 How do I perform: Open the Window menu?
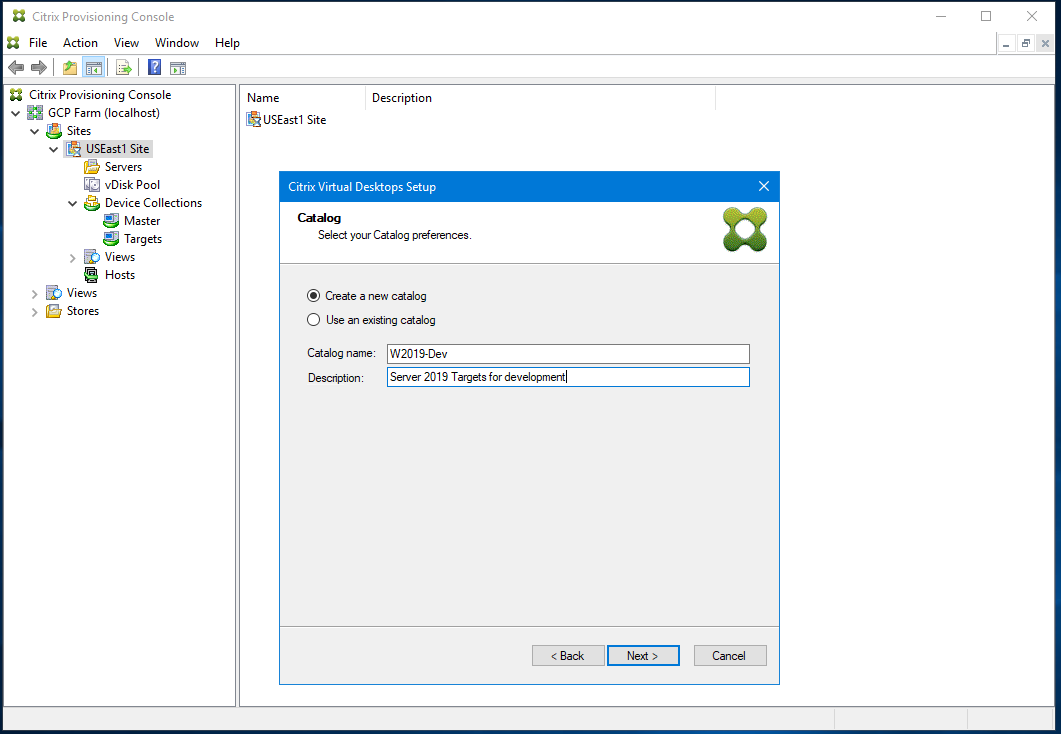coord(177,42)
